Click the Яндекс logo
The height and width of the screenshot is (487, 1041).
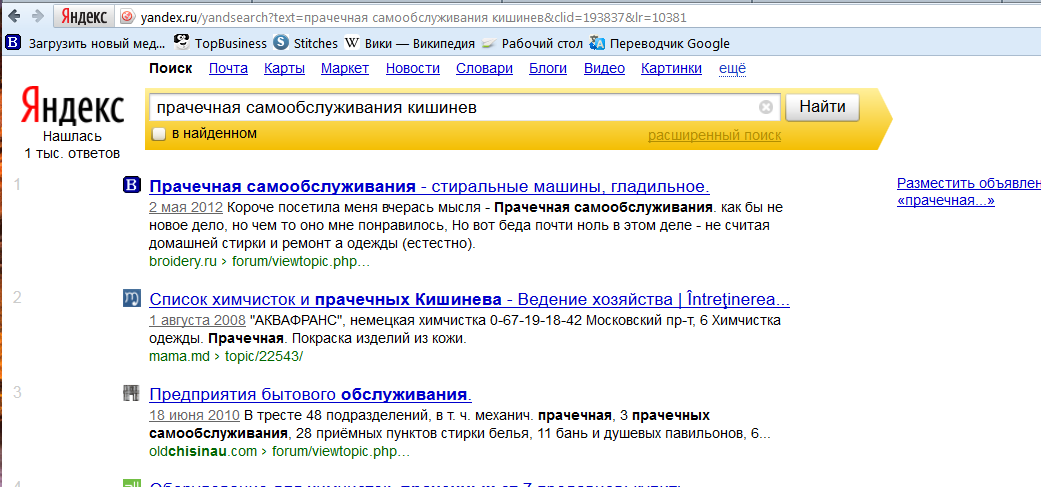pyautogui.click(x=72, y=105)
